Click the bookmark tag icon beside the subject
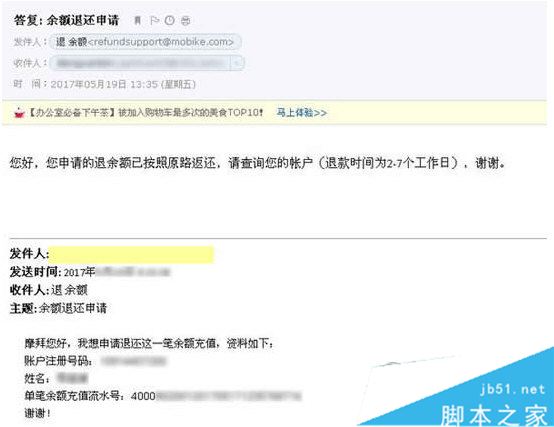 pos(137,20)
